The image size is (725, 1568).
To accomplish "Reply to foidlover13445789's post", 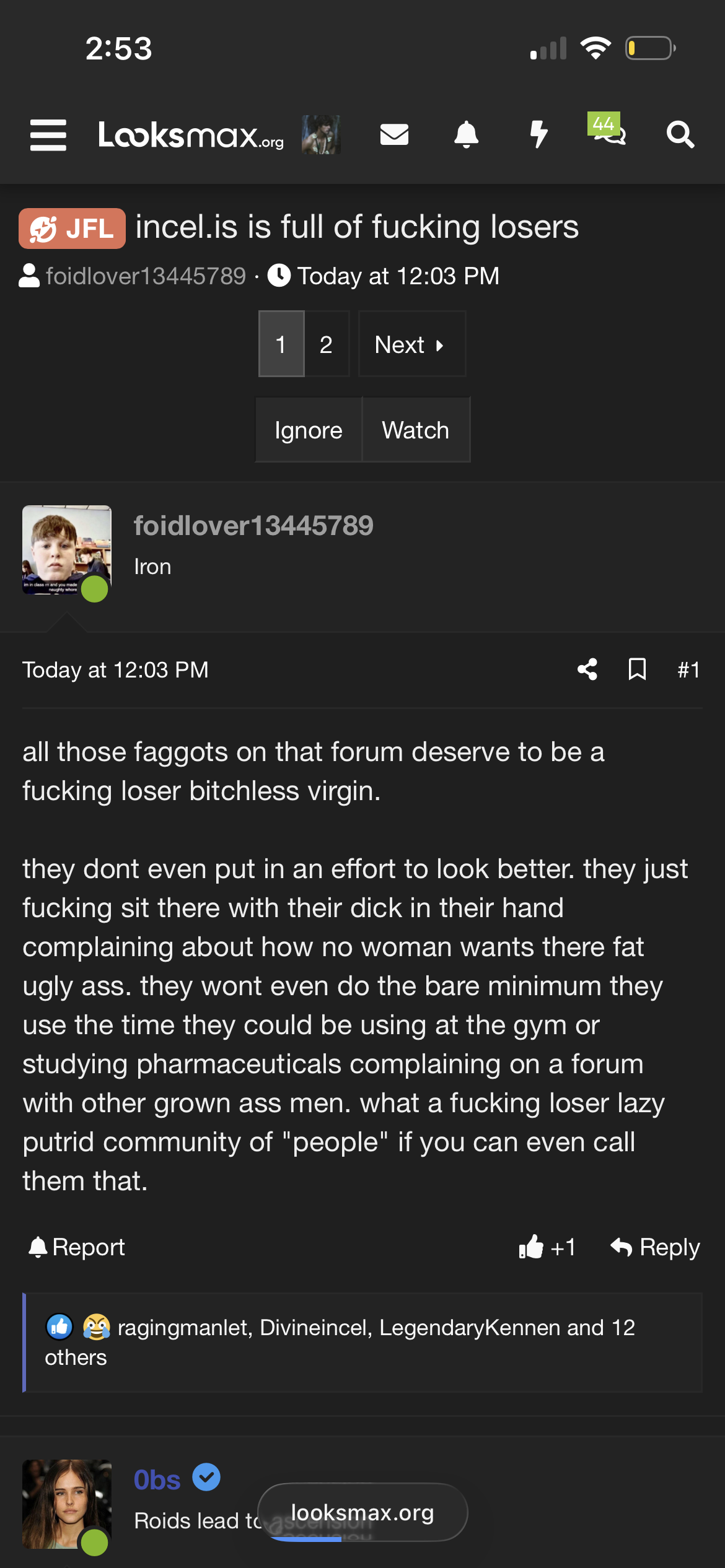I will pos(655,1247).
